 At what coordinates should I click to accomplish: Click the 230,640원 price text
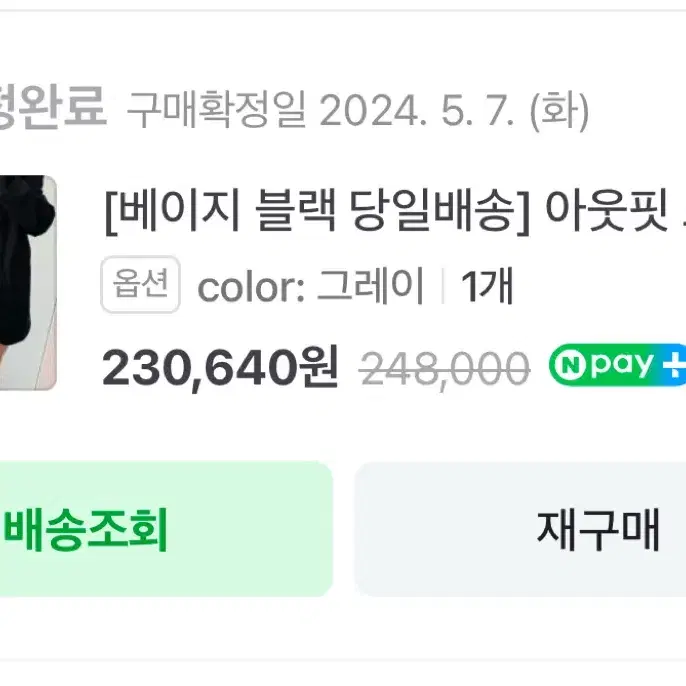click(220, 367)
